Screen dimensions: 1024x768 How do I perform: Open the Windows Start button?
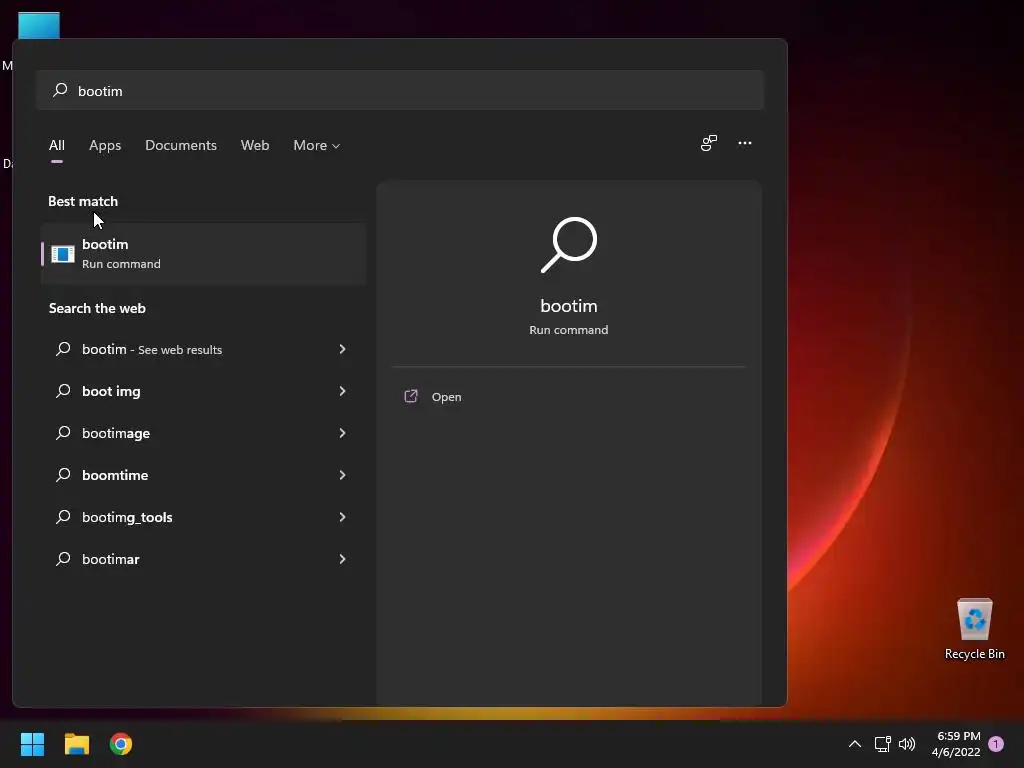tap(32, 744)
